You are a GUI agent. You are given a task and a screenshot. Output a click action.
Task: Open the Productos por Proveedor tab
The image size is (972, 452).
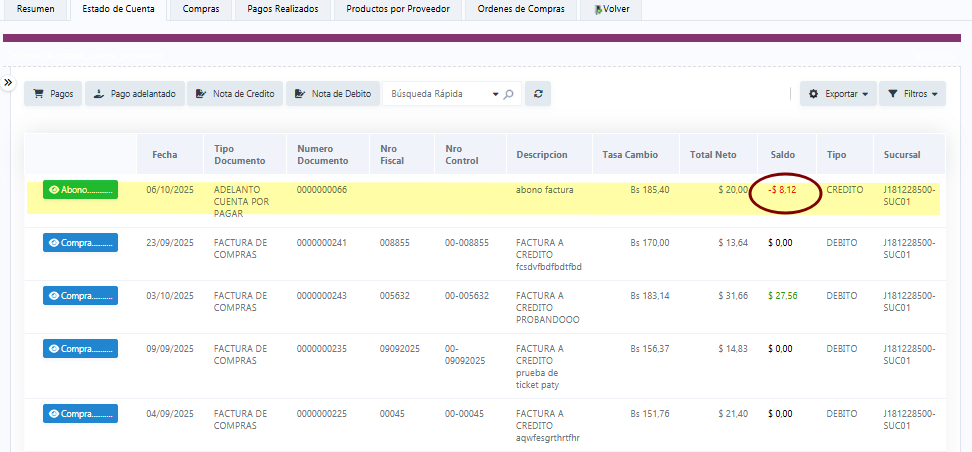398,9
